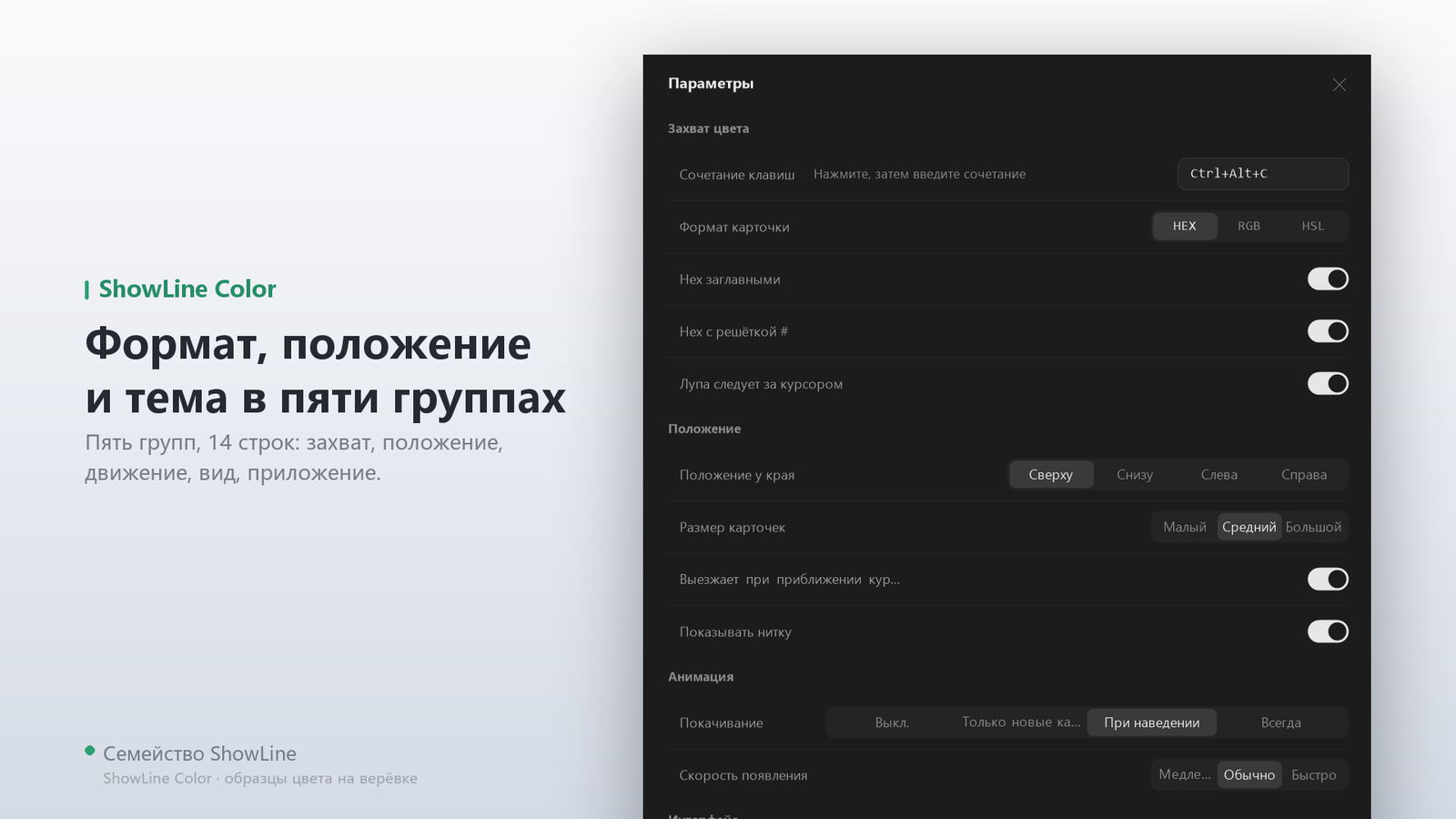Click the Покачивание row label
The height and width of the screenshot is (819, 1456).
[721, 723]
